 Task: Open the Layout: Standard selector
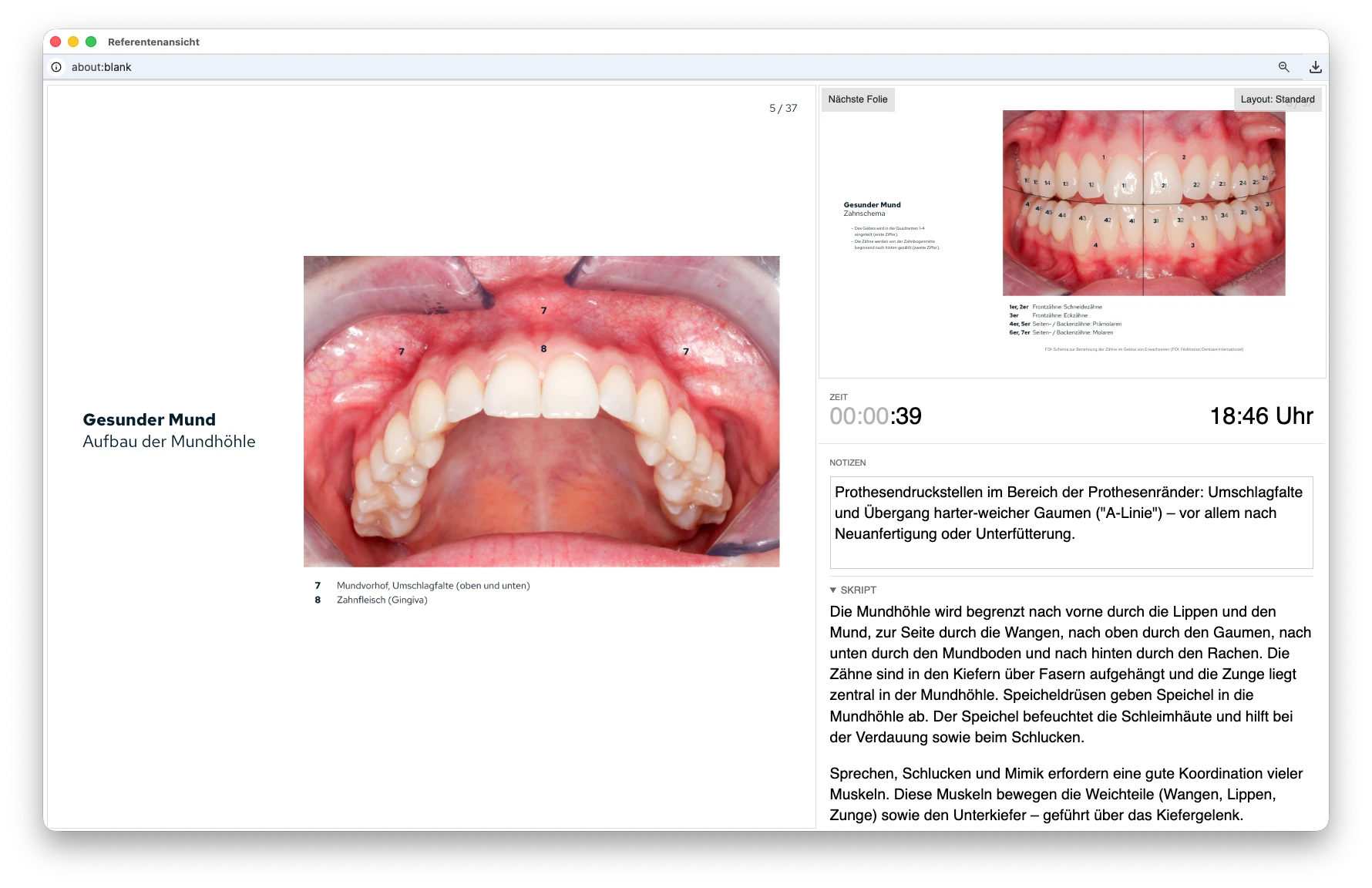pyautogui.click(x=1277, y=99)
